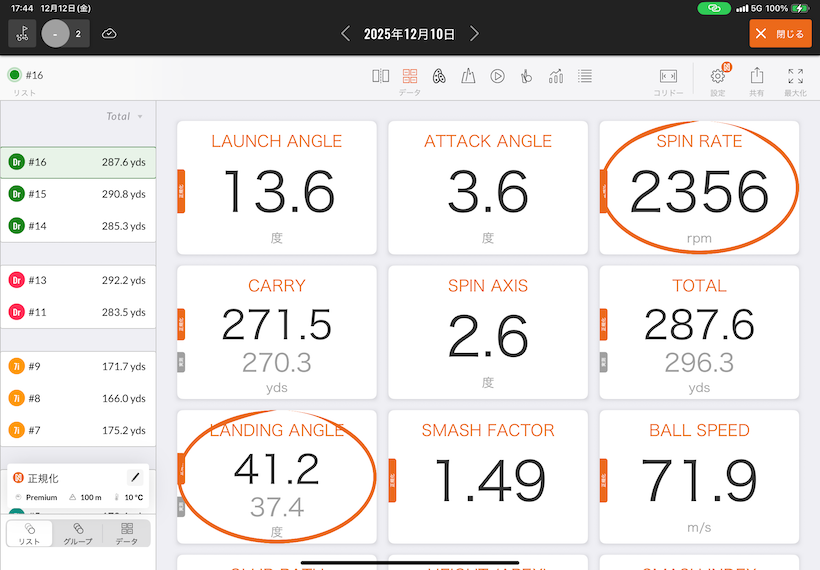
Task: Select driver shot #15 in the list
Action: 78,193
